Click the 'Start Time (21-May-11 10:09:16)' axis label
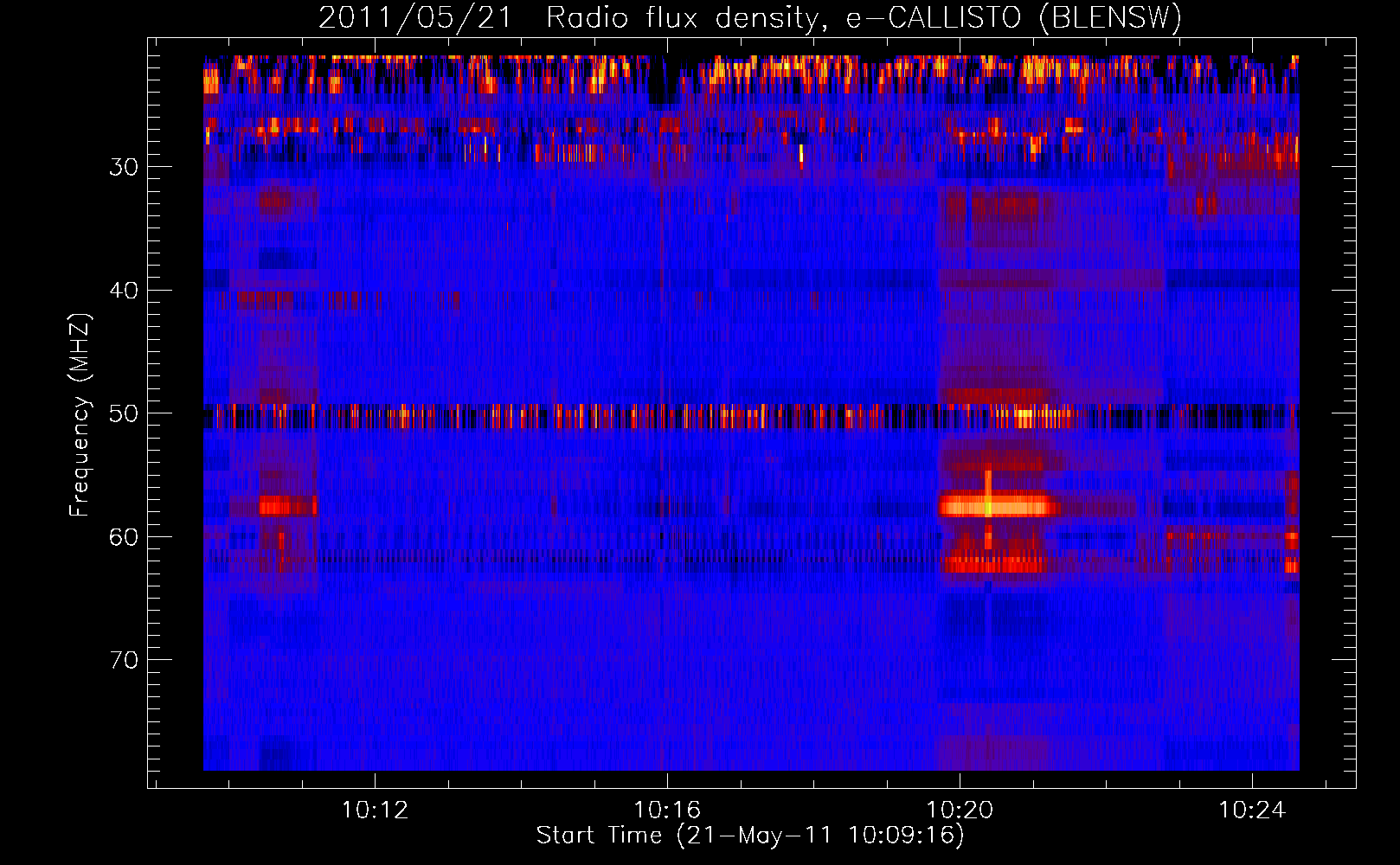The image size is (1400, 865). click(x=749, y=836)
